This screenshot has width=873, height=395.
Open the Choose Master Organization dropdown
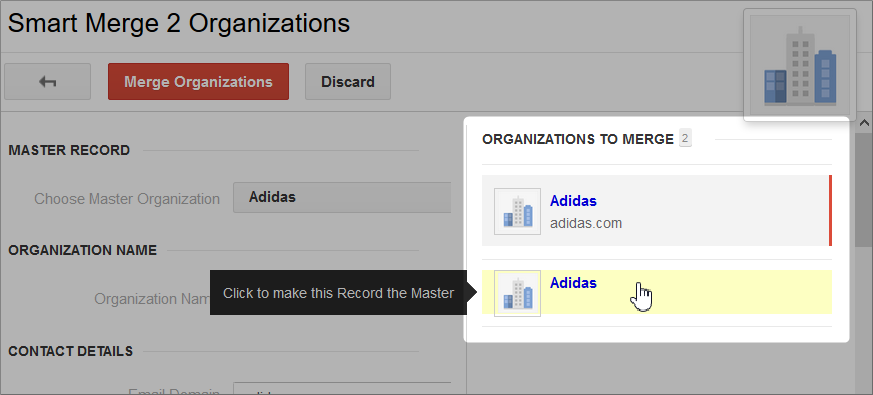pyautogui.click(x=342, y=197)
